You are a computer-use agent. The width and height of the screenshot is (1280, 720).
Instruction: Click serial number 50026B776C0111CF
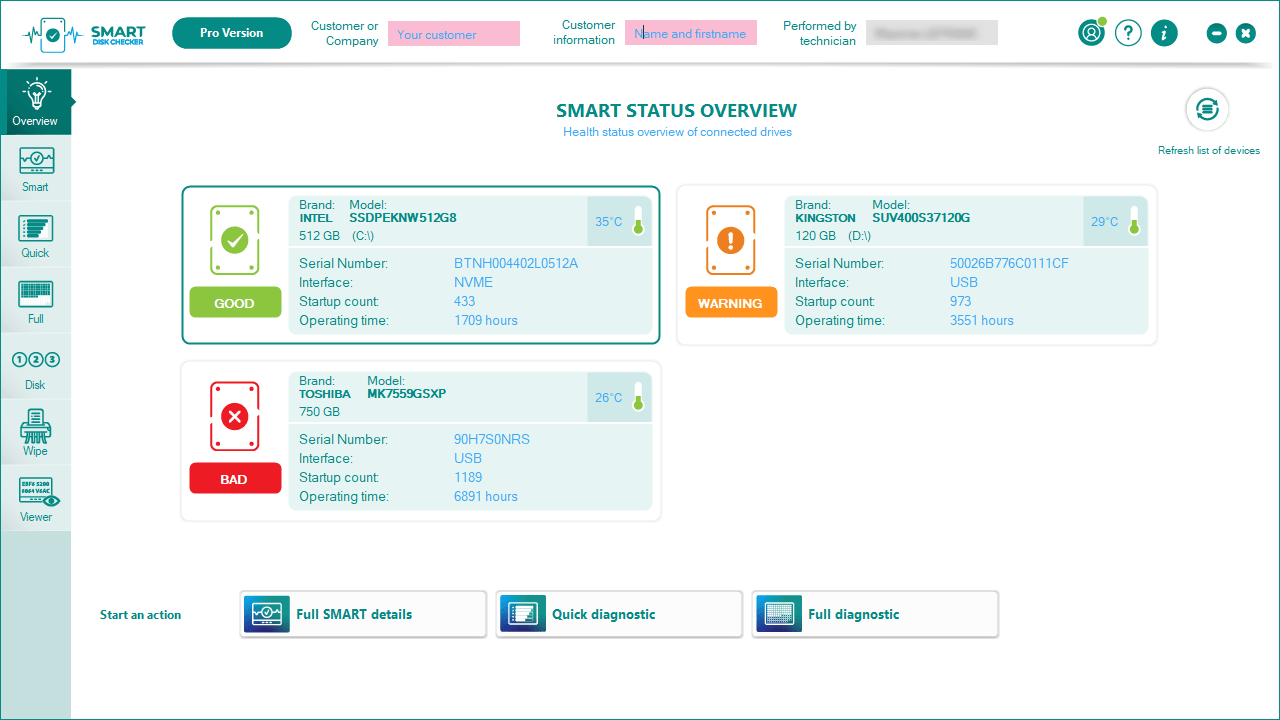[1009, 263]
